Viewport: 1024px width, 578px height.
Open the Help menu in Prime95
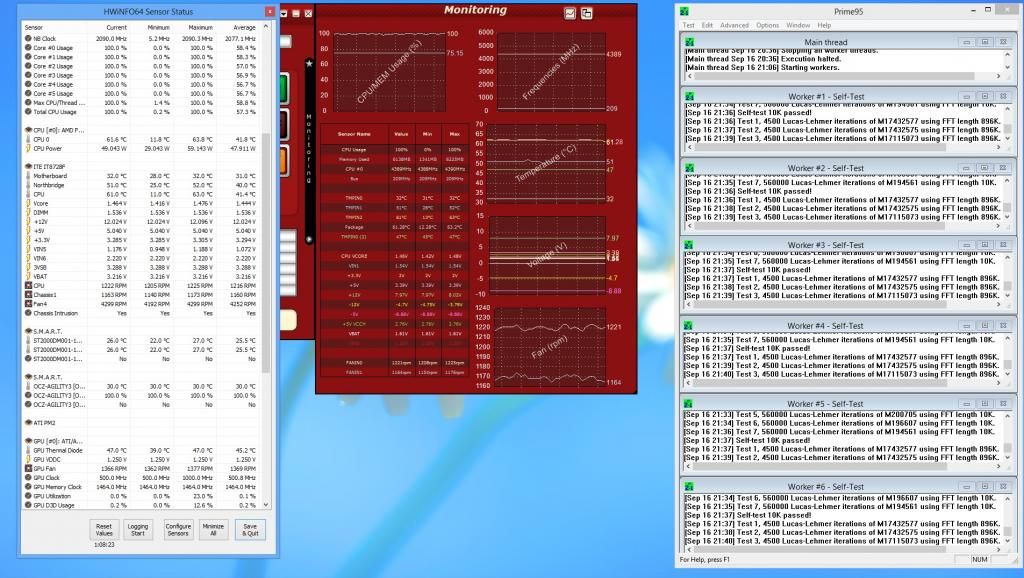824,25
